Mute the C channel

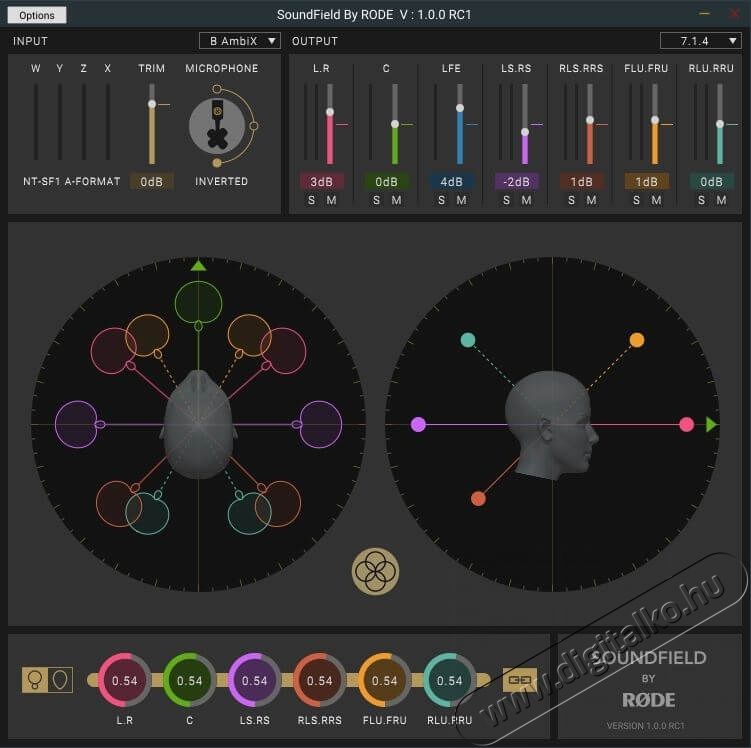click(x=397, y=200)
